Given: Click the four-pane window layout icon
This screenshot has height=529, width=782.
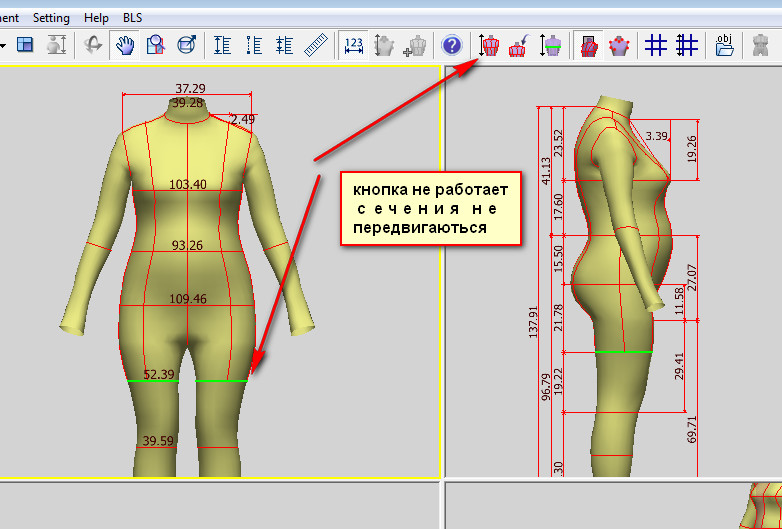Looking at the screenshot, I should (26, 45).
